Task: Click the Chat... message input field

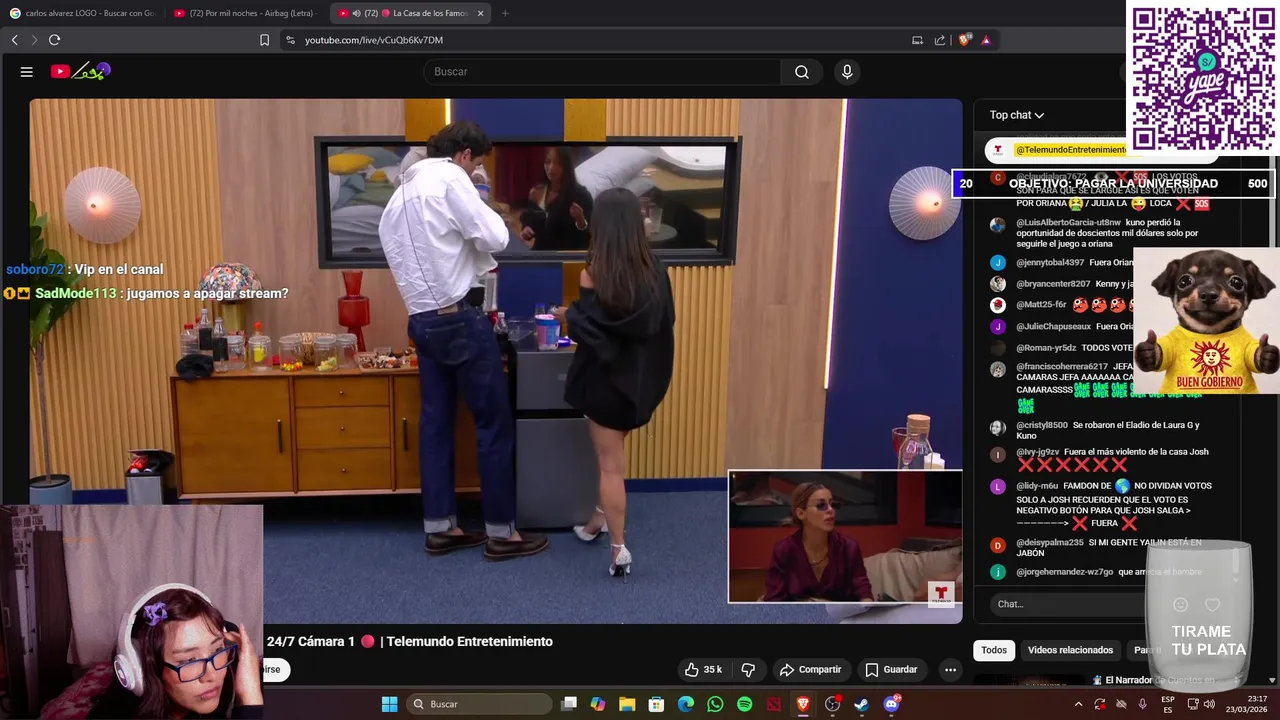Action: (1065, 604)
